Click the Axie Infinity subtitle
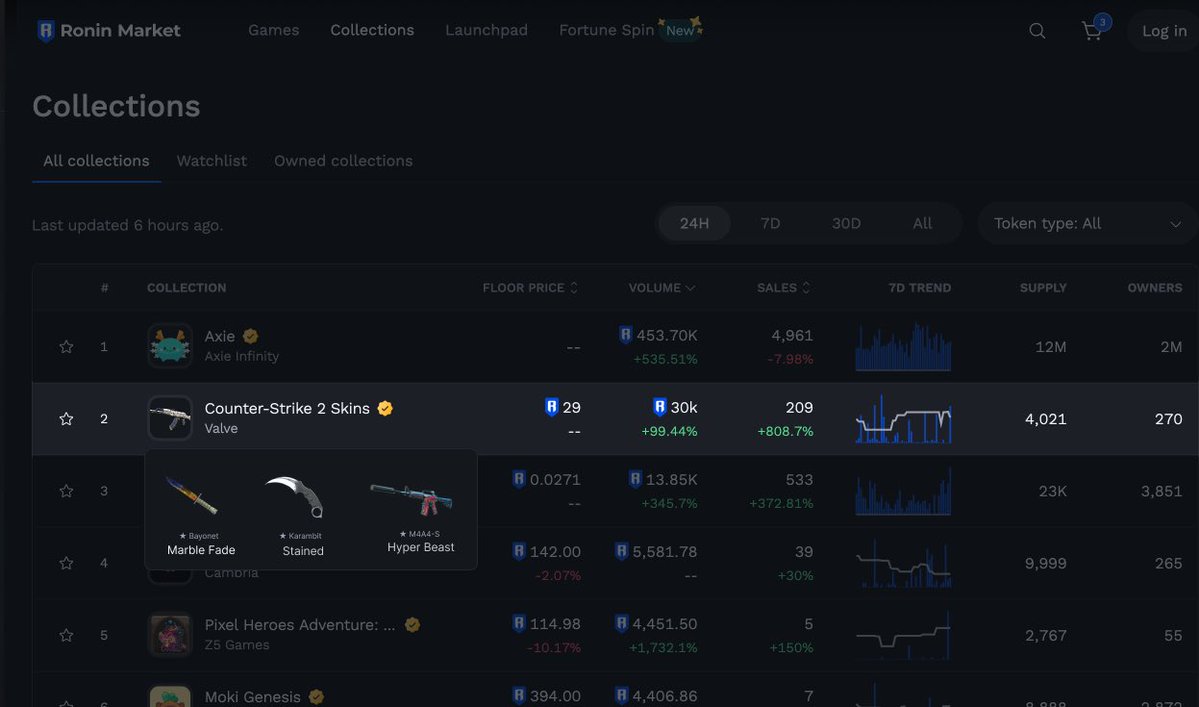Viewport: 1199px width, 707px height. (242, 356)
